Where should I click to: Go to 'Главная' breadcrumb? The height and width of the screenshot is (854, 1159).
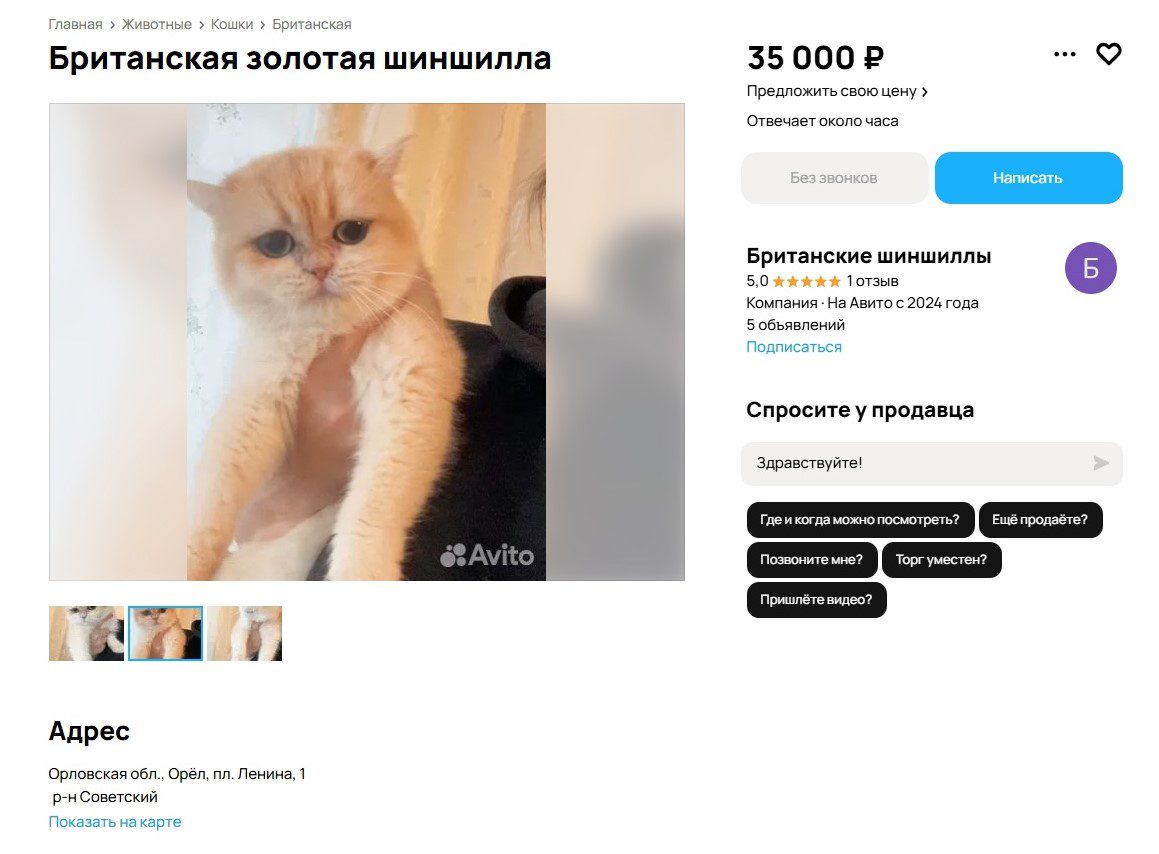point(75,24)
